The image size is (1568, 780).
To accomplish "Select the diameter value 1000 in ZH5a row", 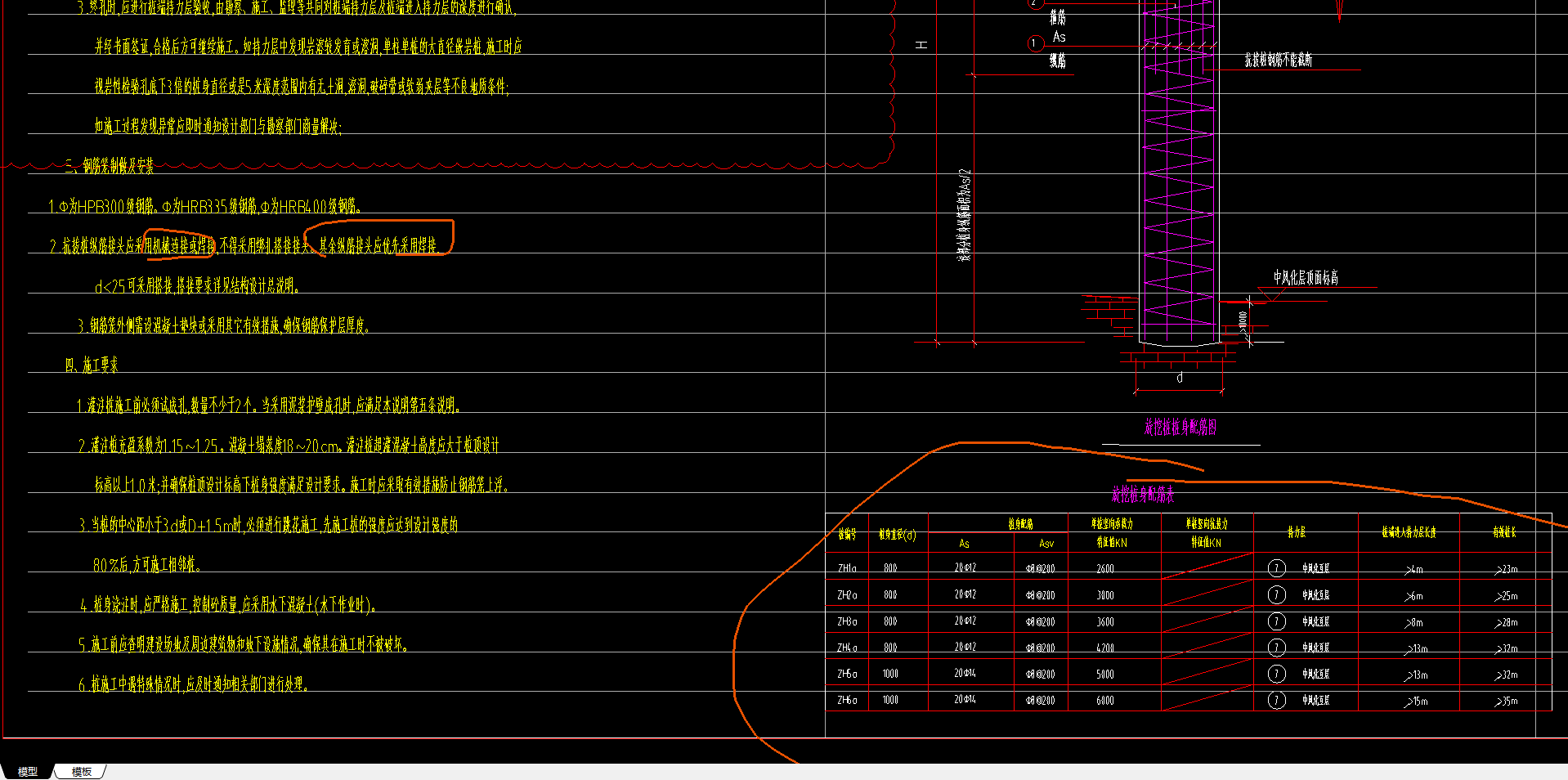I will tap(890, 674).
